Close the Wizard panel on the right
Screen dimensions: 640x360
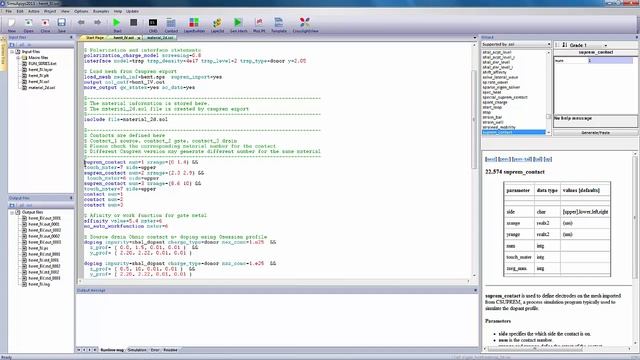[x=637, y=37]
